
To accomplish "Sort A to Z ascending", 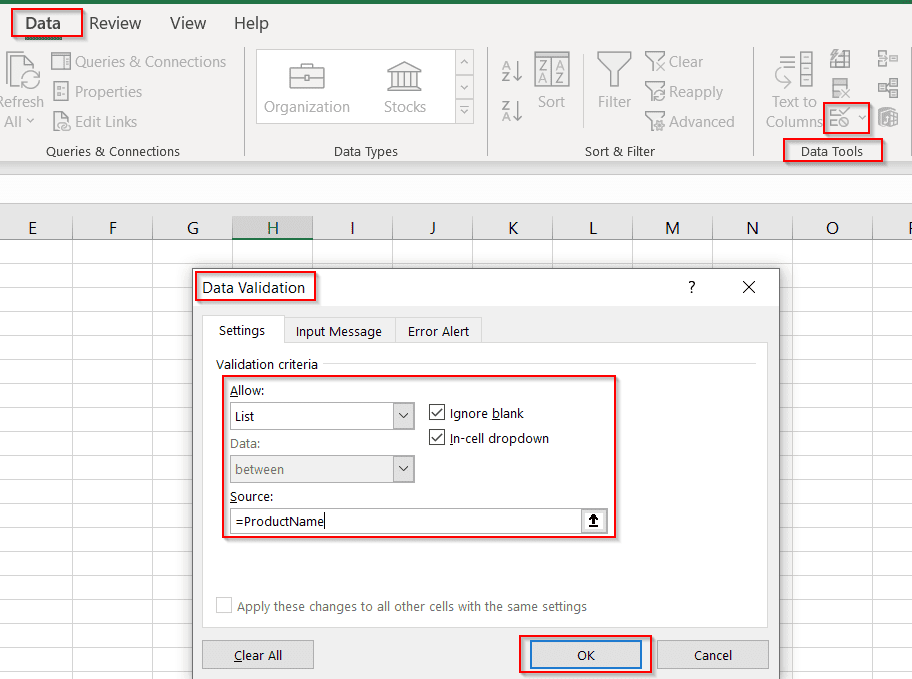I will (512, 71).
